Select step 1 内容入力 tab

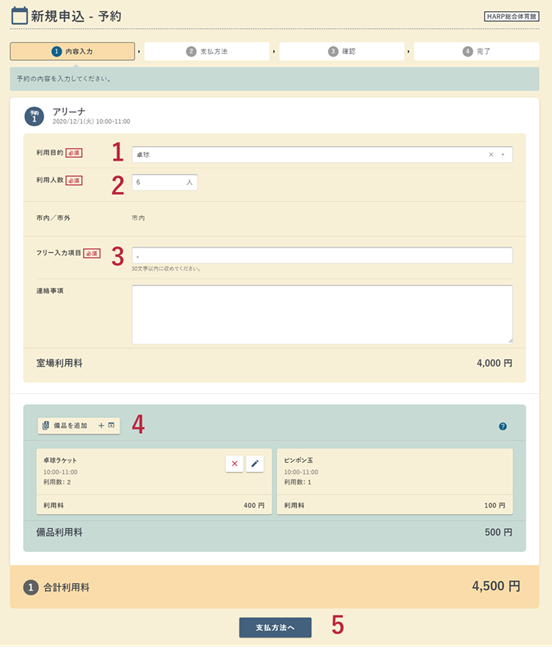72,51
